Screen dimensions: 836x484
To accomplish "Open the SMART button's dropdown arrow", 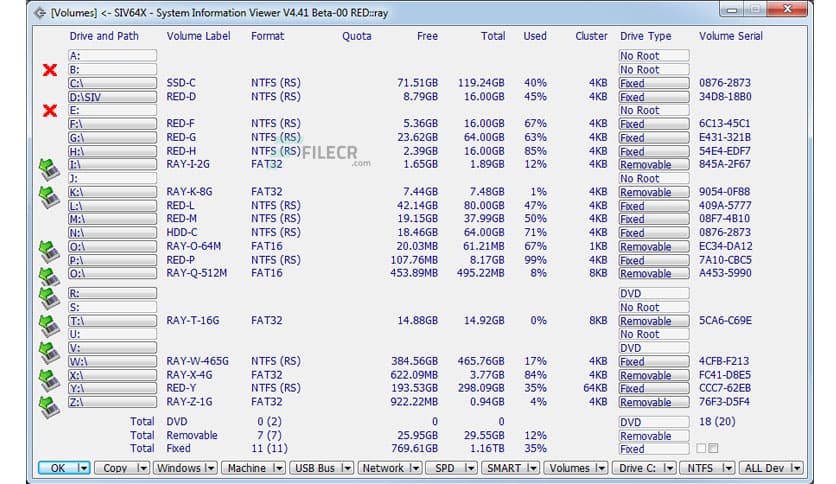I will (x=532, y=468).
